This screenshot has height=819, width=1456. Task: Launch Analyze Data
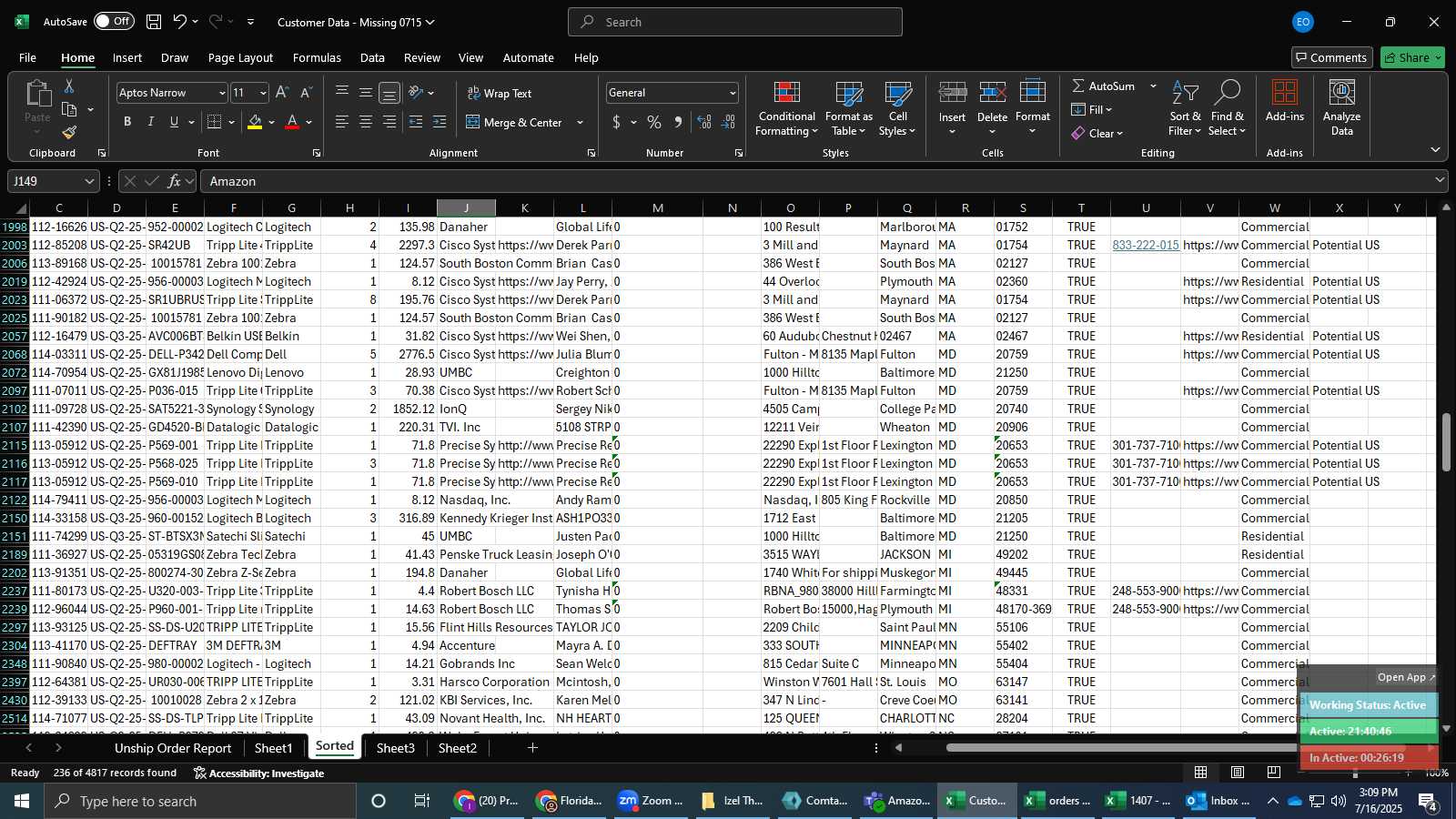(x=1341, y=109)
